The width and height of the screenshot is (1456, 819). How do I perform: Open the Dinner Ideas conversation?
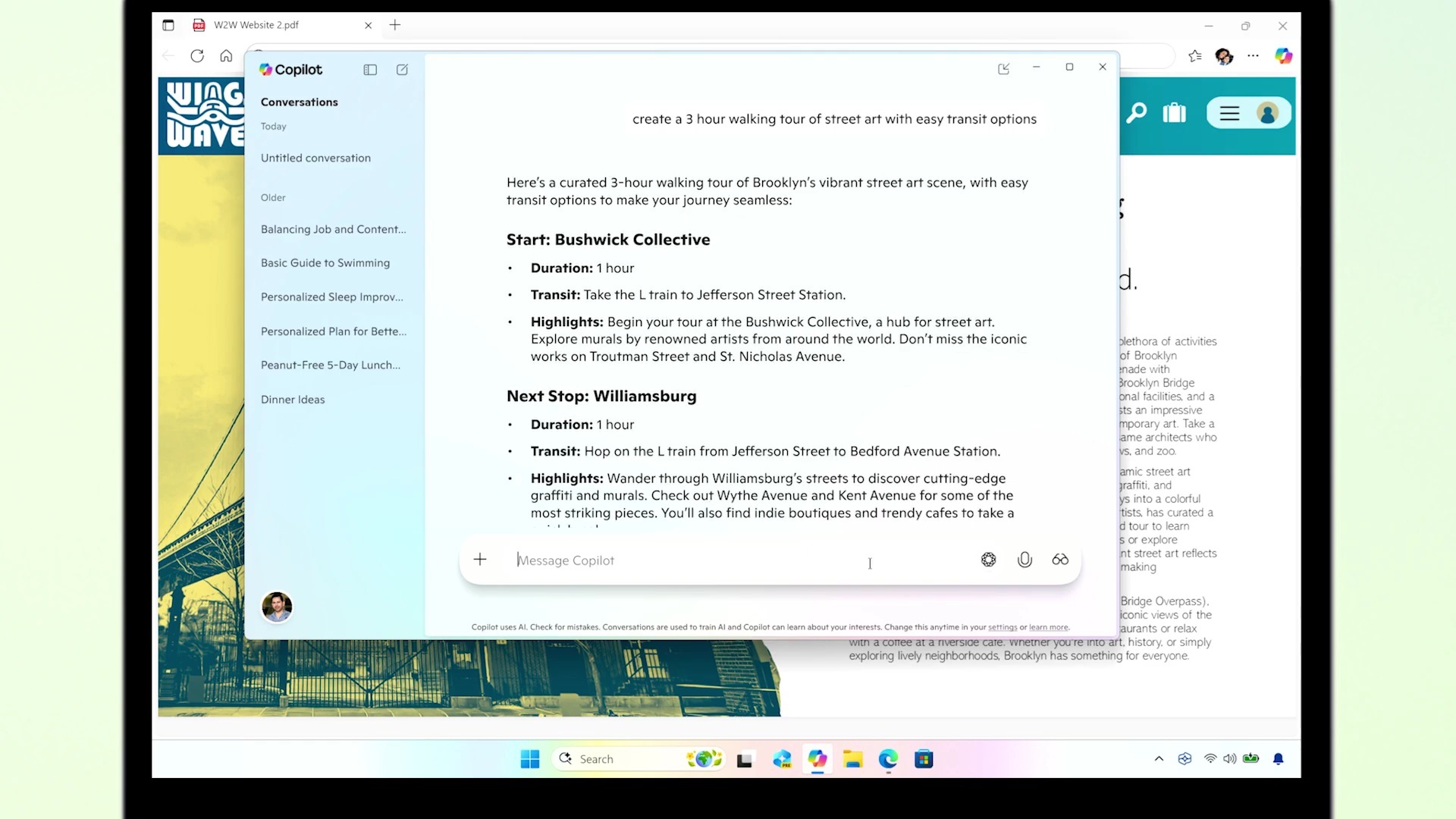pos(293,400)
